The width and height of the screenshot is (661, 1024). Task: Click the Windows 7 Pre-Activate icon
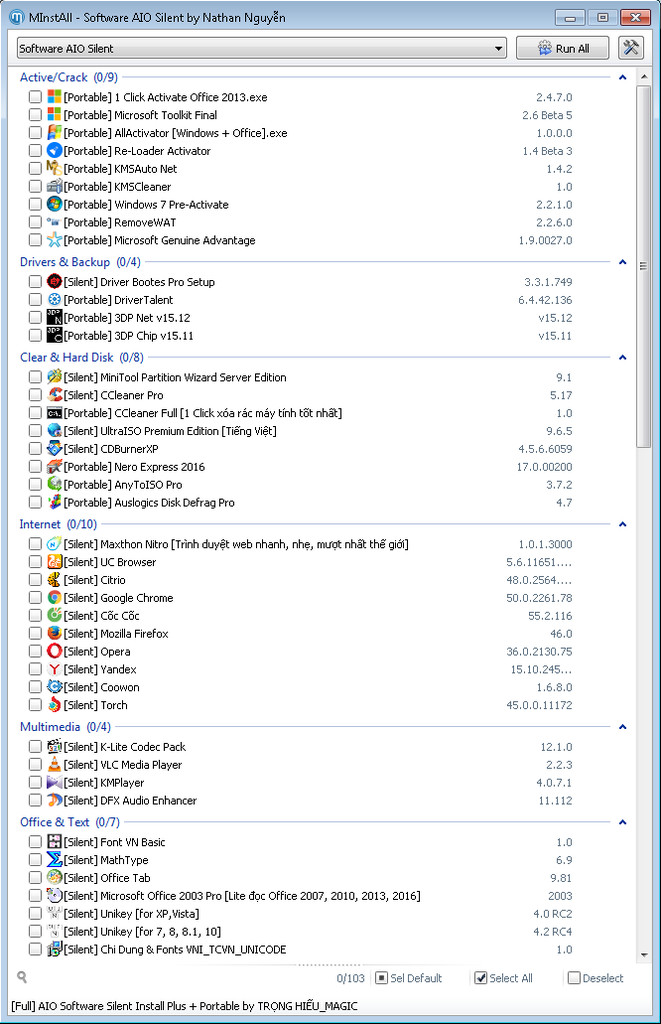[54, 204]
